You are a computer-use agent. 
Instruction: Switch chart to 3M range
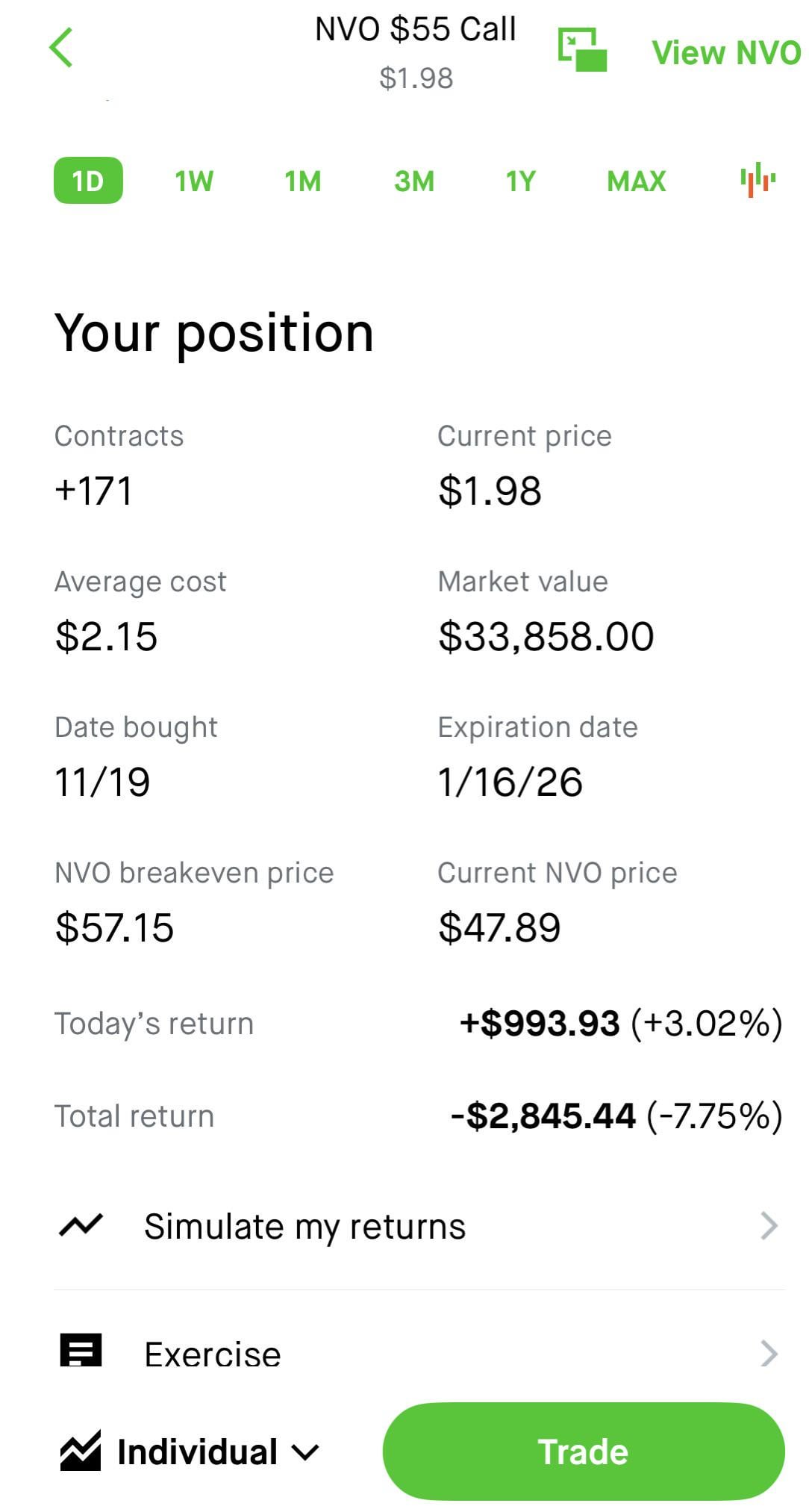coord(414,181)
